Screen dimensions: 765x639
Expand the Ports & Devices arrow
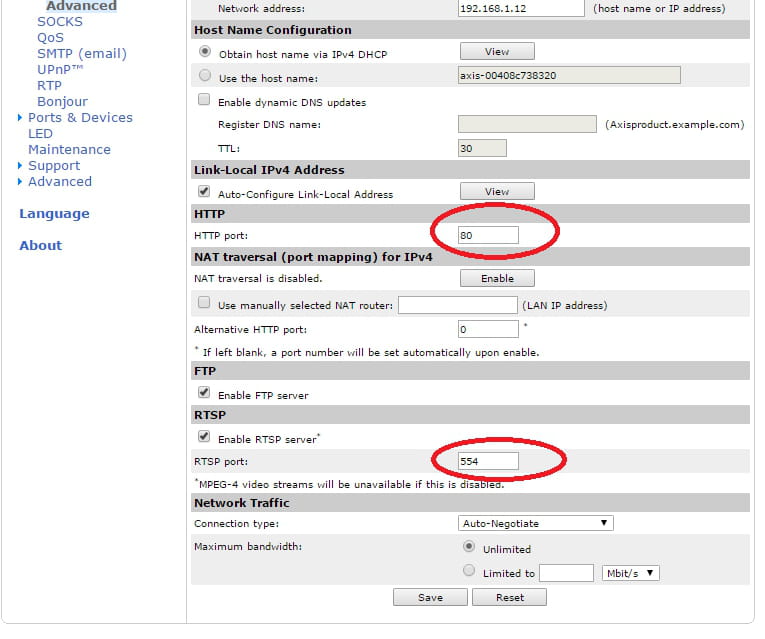tap(20, 118)
